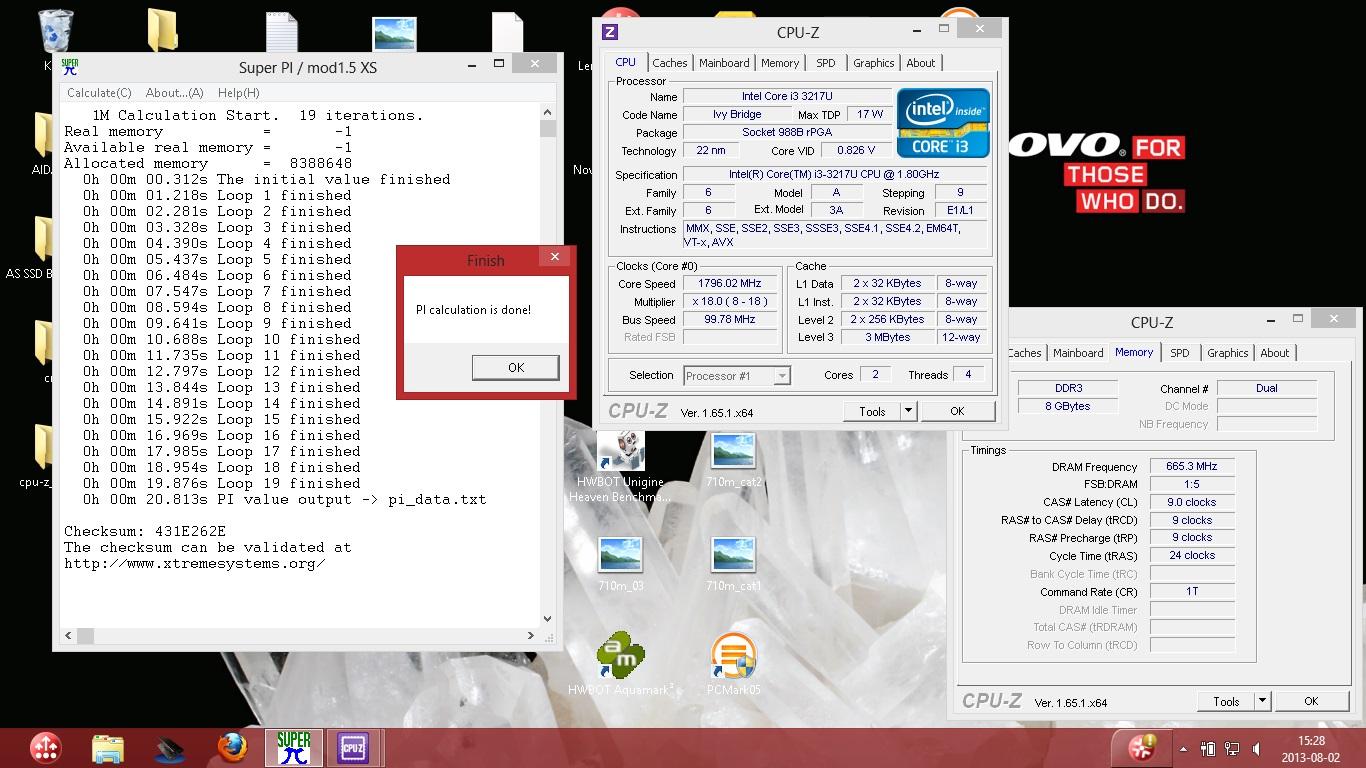Click the Tools button in front CPU-Z
1366x768 pixels.
(872, 411)
